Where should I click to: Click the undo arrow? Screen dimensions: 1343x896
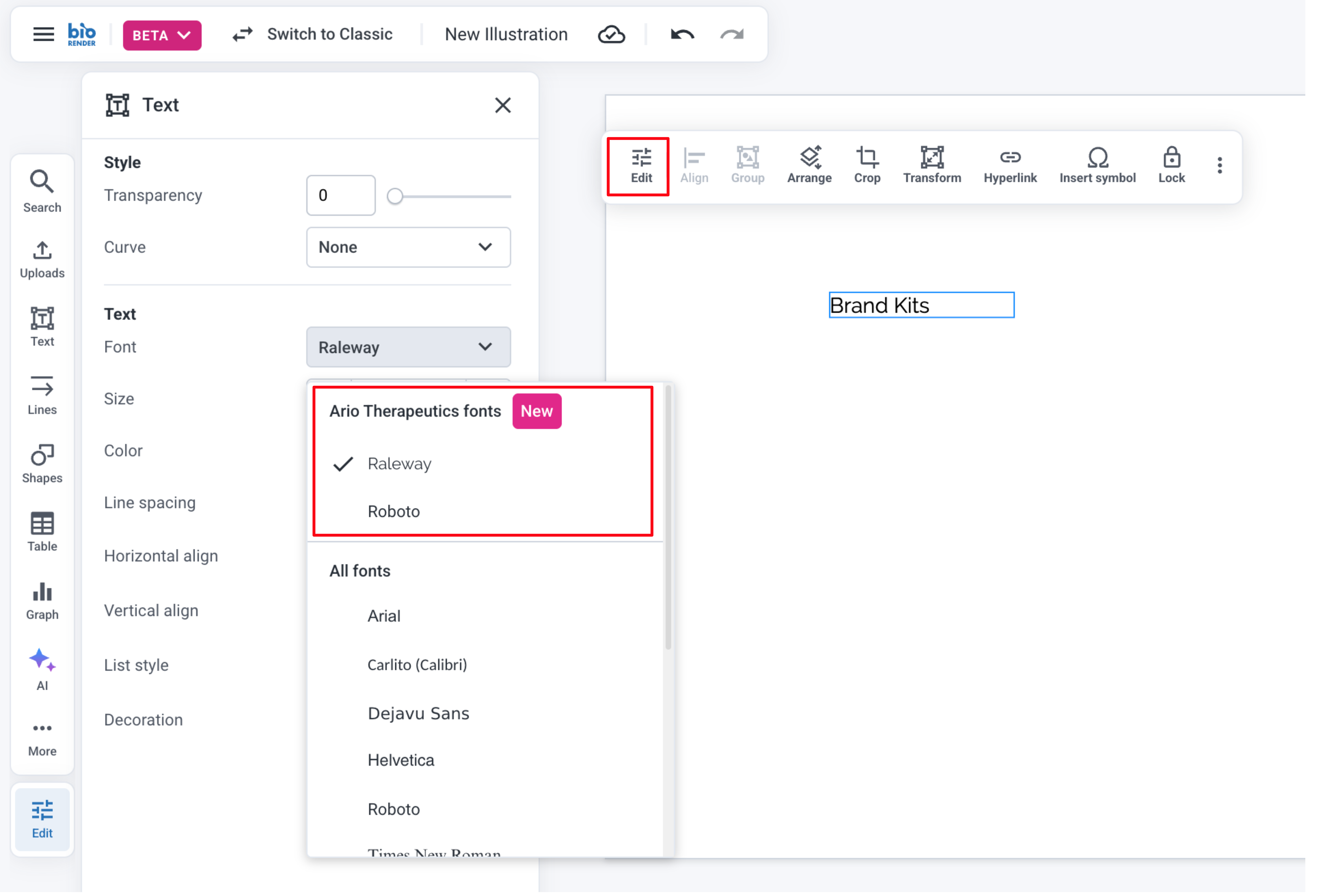(x=682, y=34)
